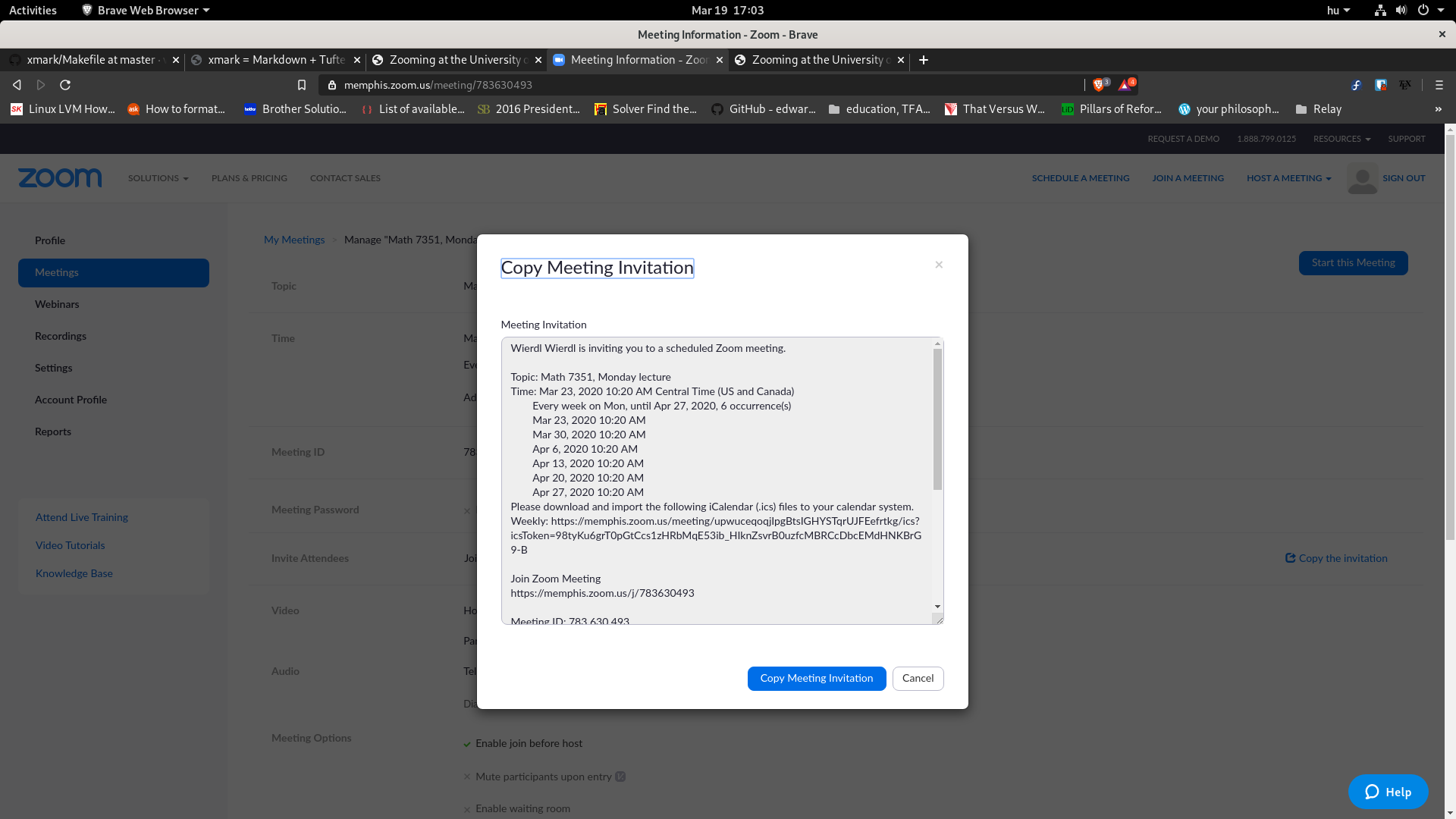The height and width of the screenshot is (819, 1456).
Task: Open Meetings in the sidebar
Action: tap(114, 273)
